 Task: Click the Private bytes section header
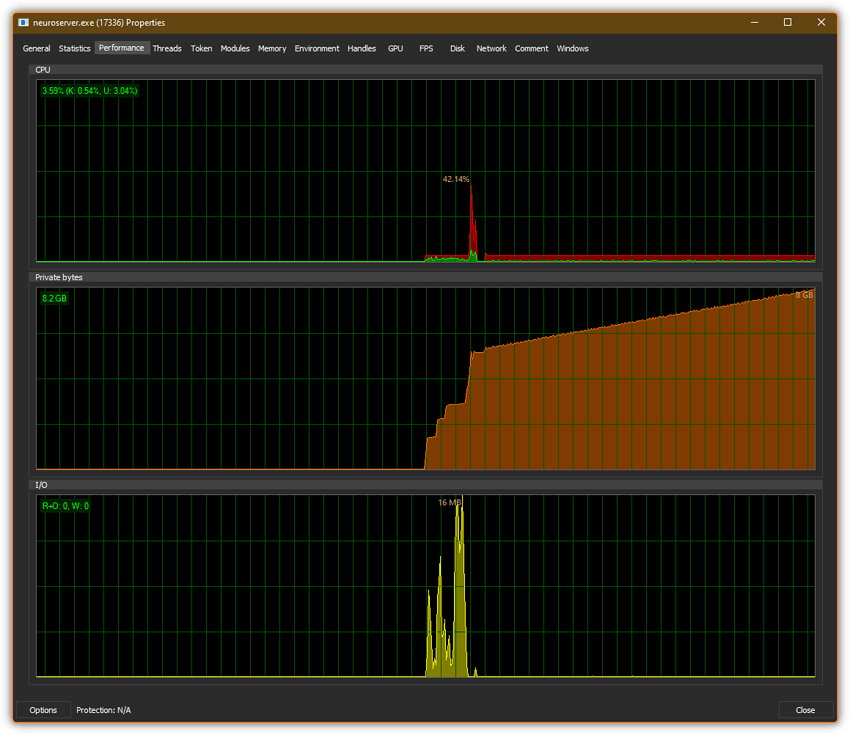(426, 278)
